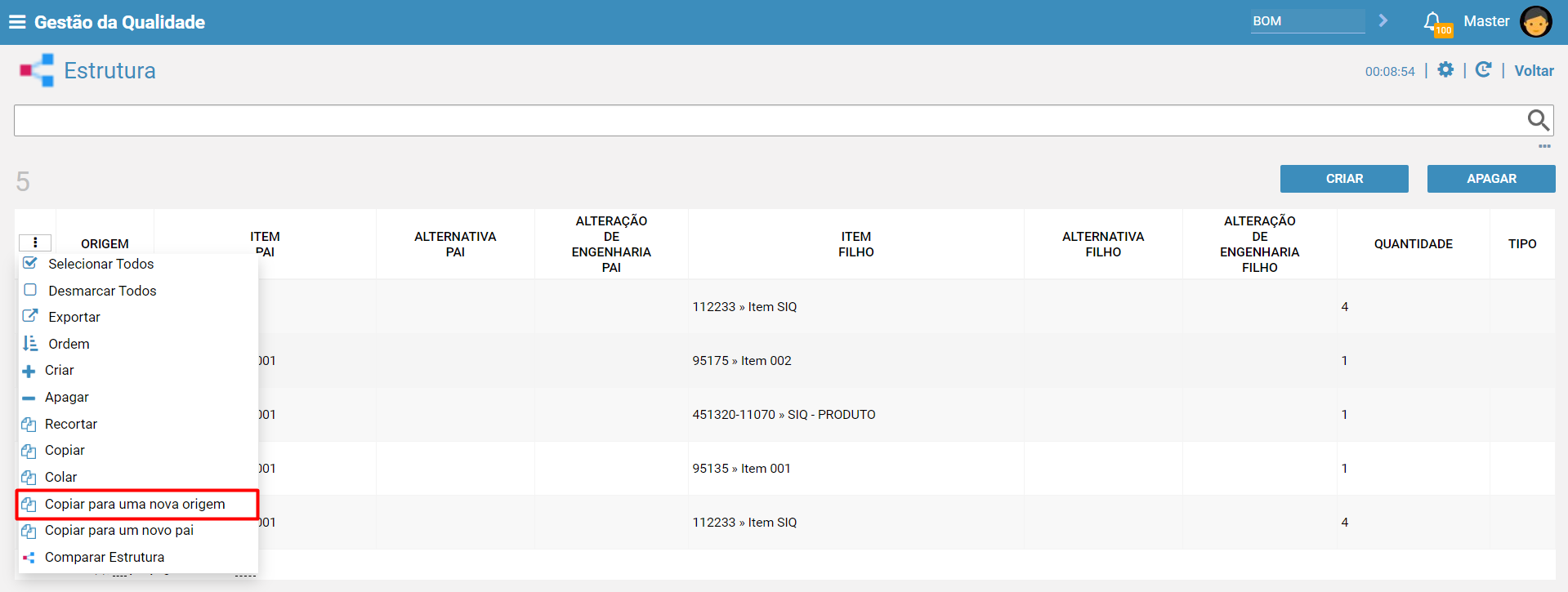The width and height of the screenshot is (1568, 592).
Task: Open the settings gear icon
Action: tap(1445, 70)
